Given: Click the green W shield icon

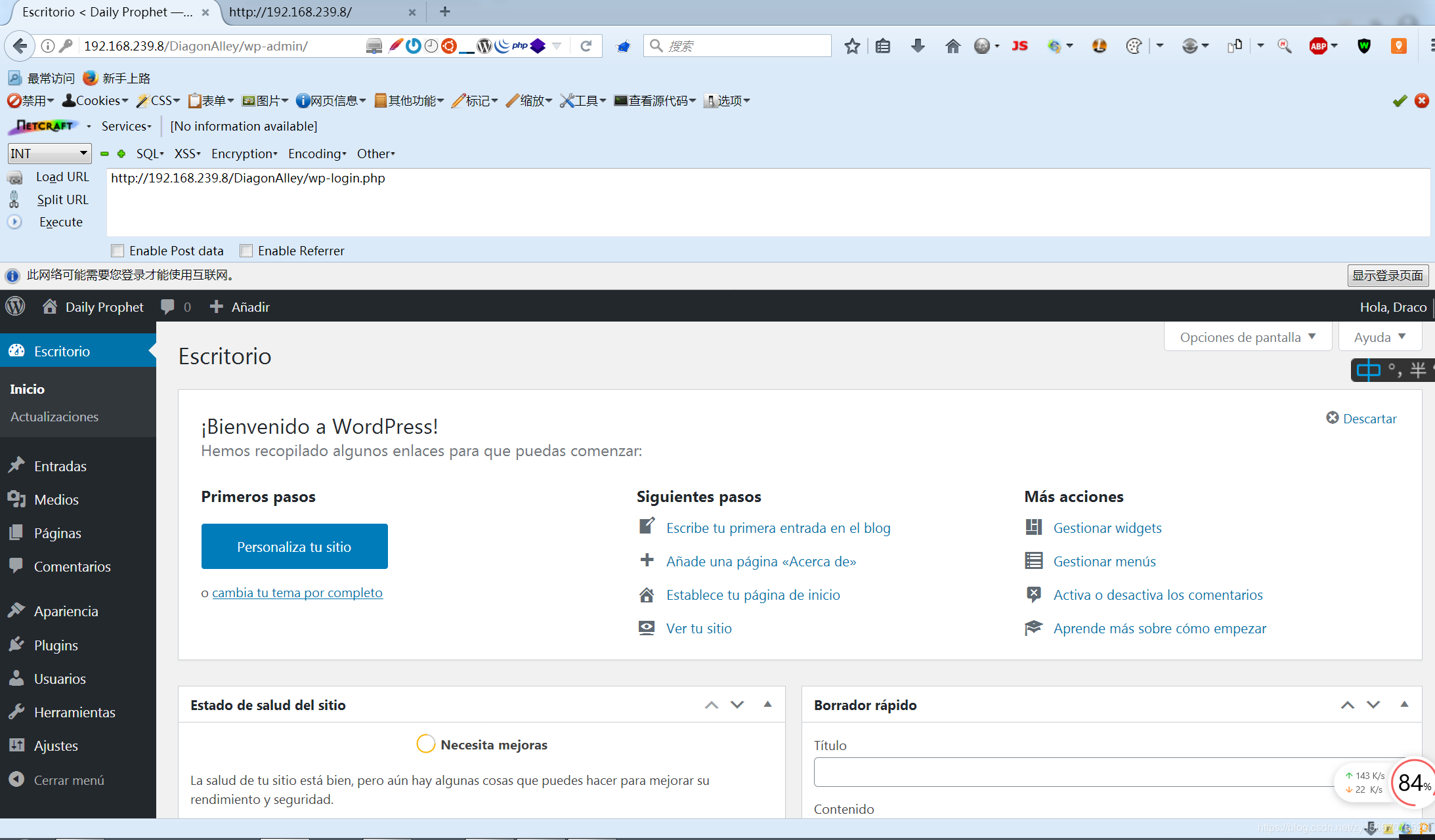Looking at the screenshot, I should 1364,46.
